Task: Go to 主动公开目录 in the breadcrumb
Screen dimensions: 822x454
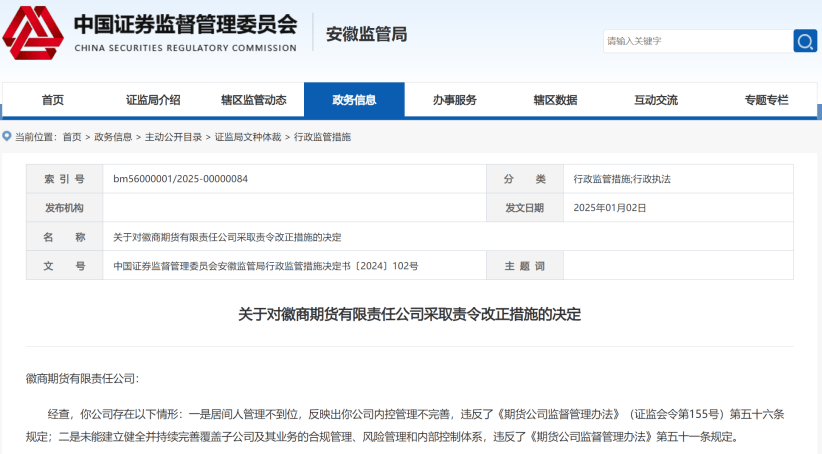Action: (x=173, y=137)
